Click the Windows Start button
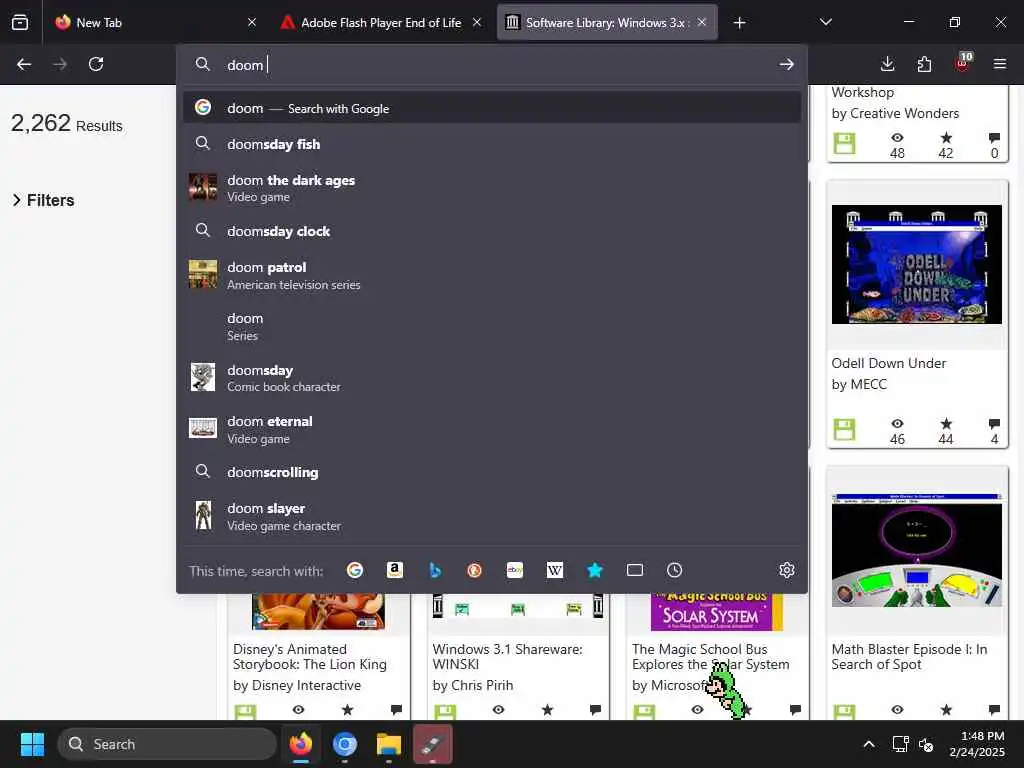1024x768 pixels. (32, 744)
